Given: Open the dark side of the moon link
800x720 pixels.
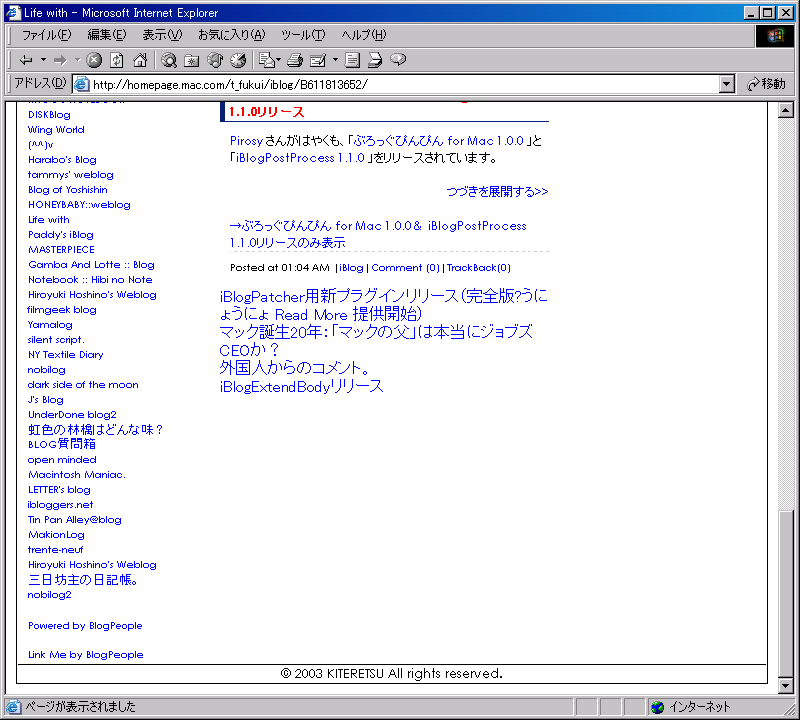Looking at the screenshot, I should point(83,385).
